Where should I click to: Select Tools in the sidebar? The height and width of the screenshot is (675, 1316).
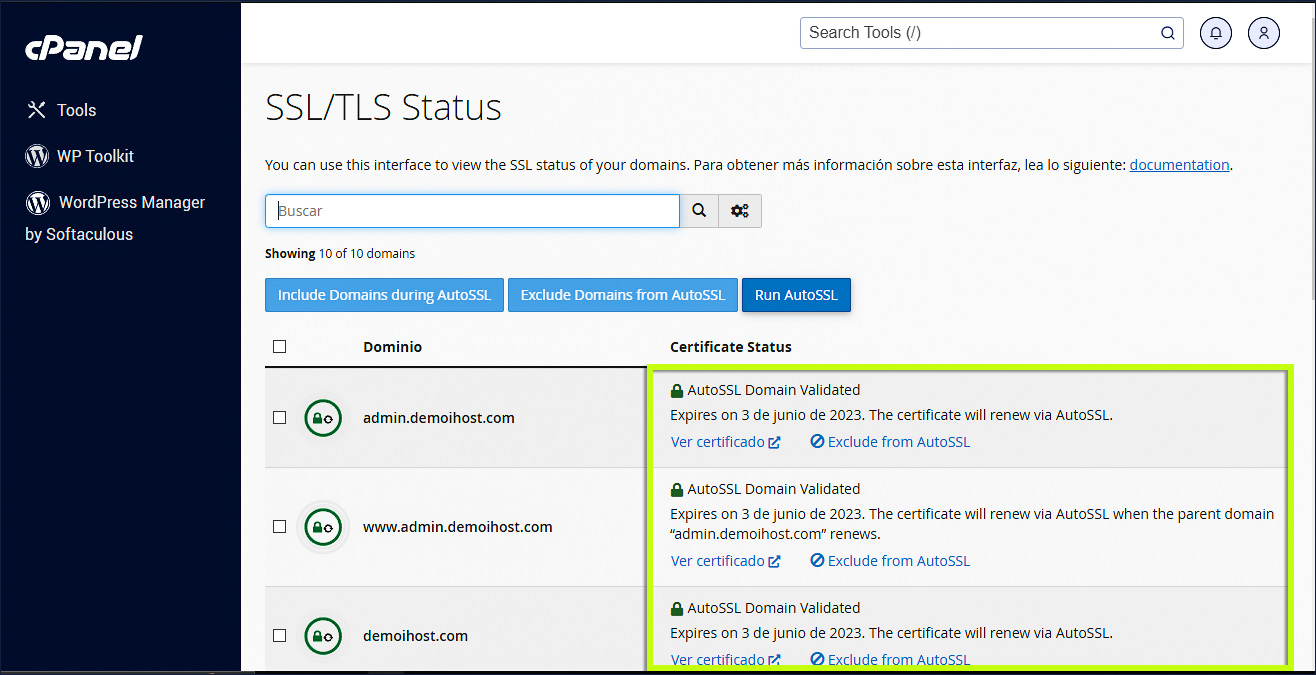77,110
